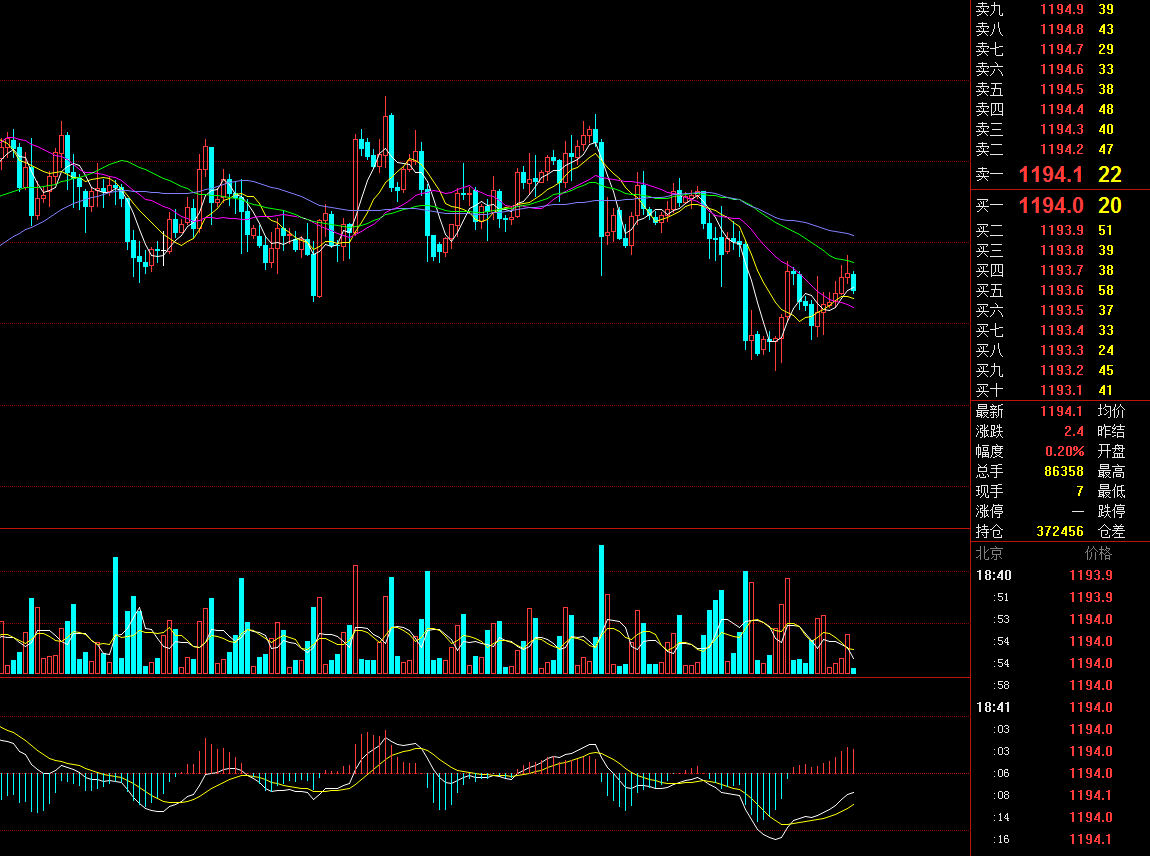Screen dimensions: 1150x856
Task: Click the 开盘 label
Action: (1111, 451)
